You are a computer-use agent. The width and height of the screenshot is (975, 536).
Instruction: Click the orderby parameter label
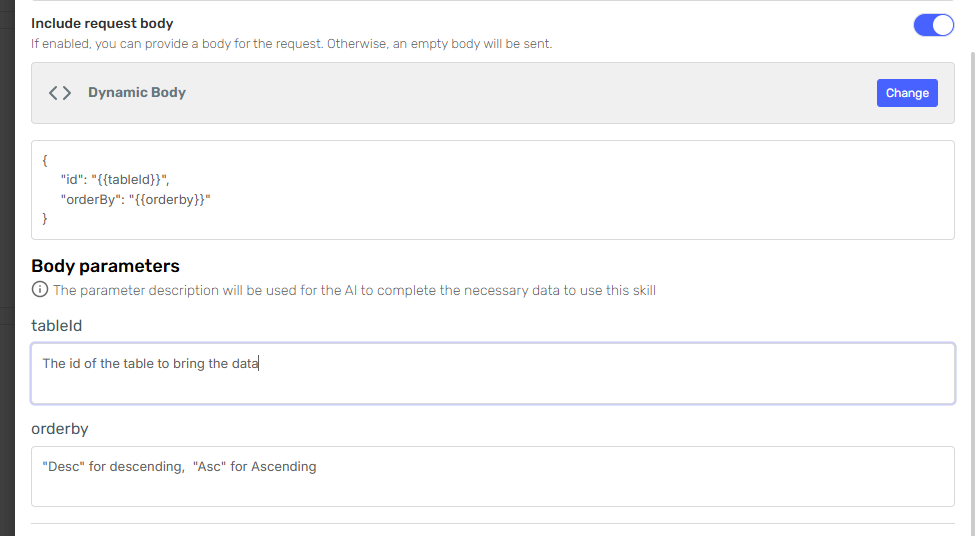[x=60, y=428]
